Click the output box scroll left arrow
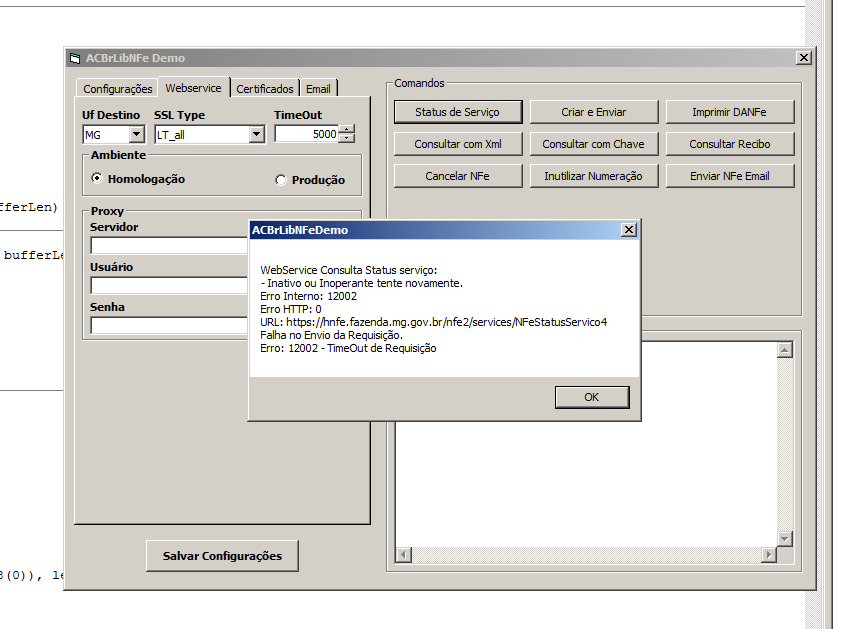Image resolution: width=866 pixels, height=629 pixels. click(404, 554)
